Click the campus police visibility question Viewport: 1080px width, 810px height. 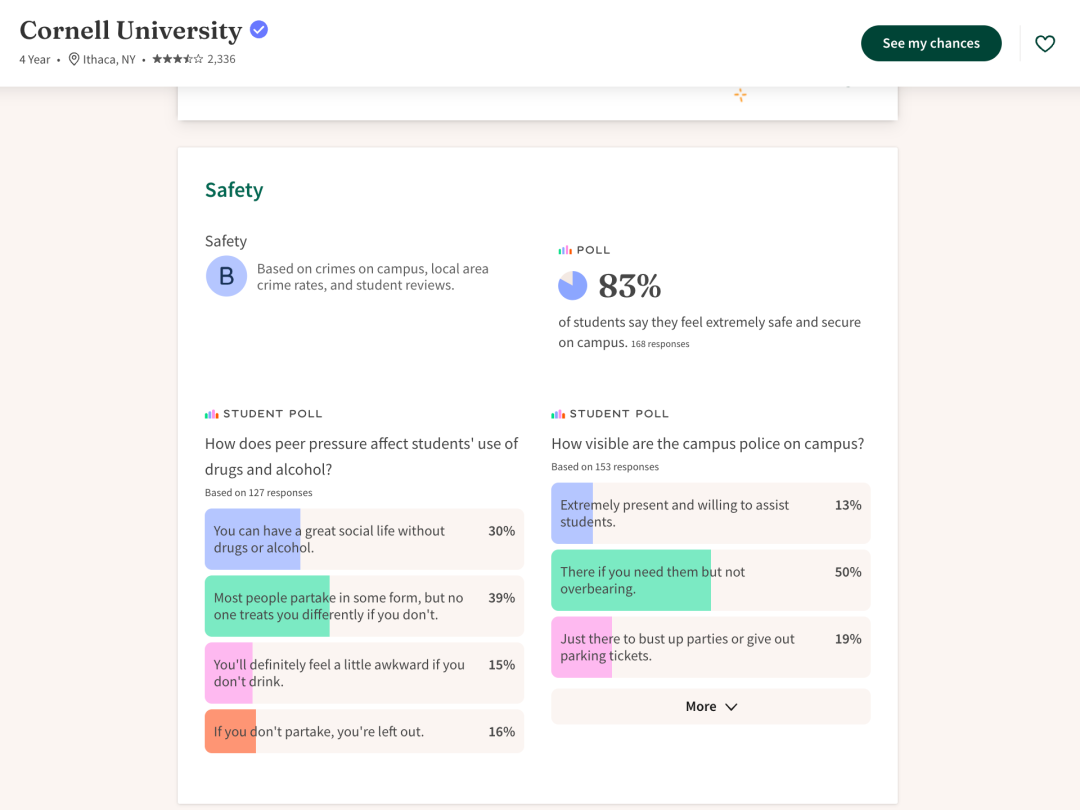[x=707, y=444]
